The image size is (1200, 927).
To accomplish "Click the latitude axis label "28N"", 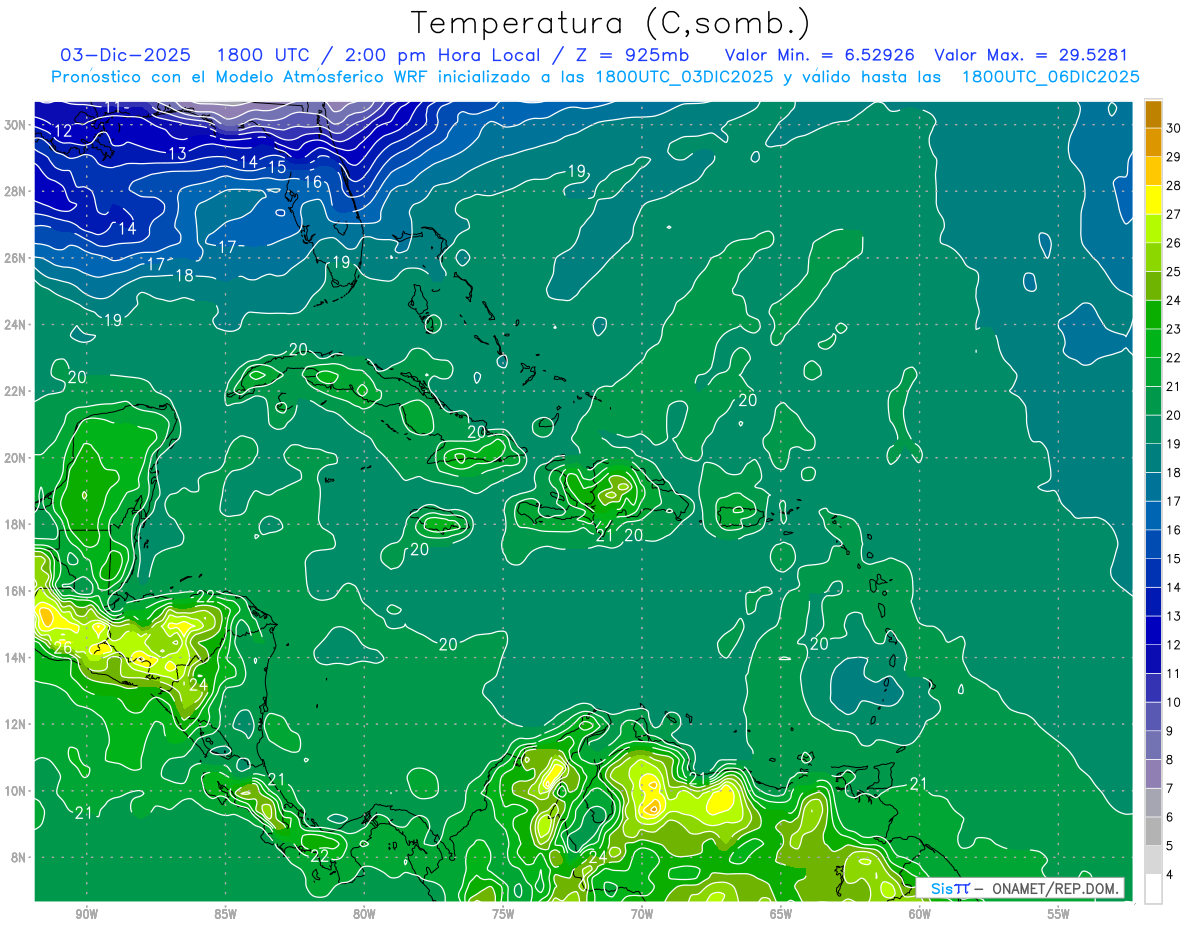I will tap(15, 191).
